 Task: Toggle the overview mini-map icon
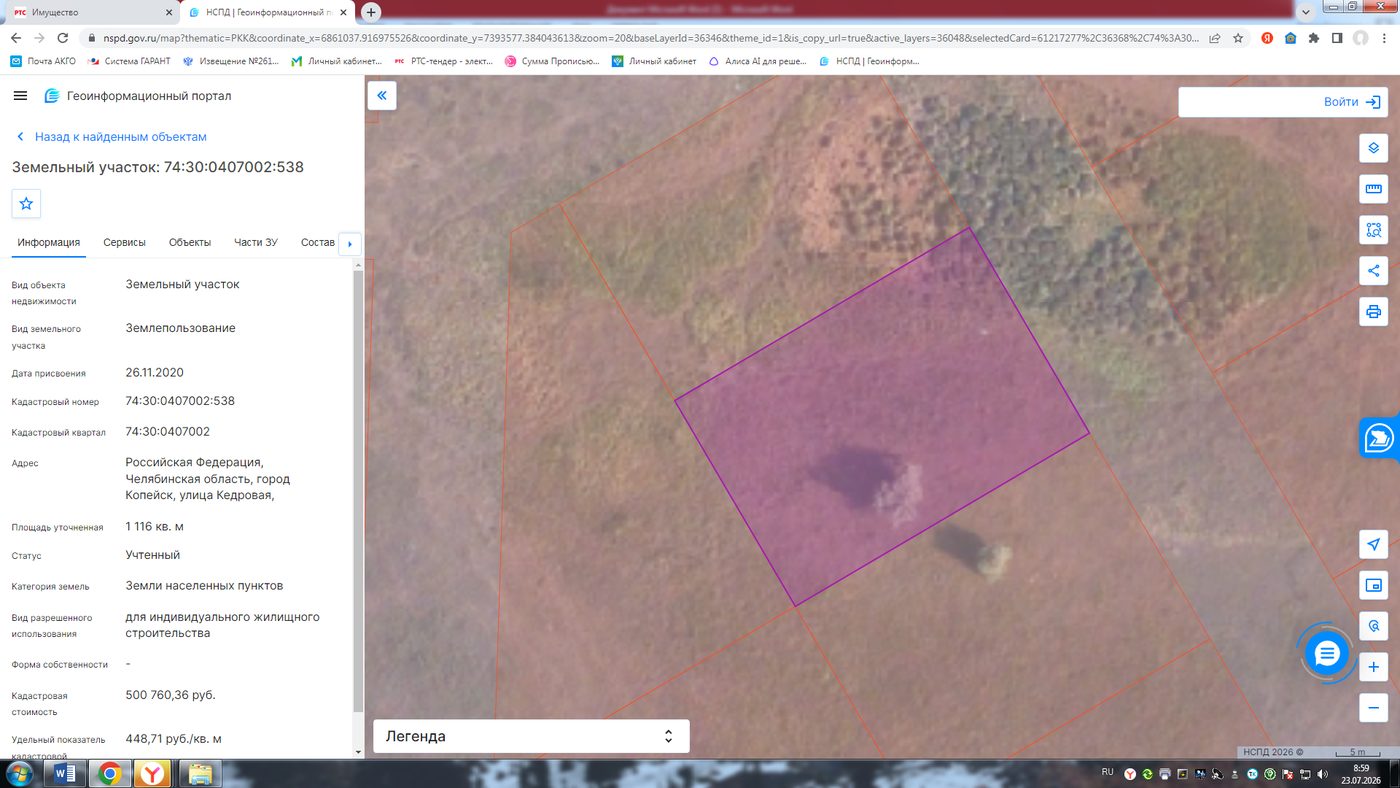click(x=1373, y=586)
